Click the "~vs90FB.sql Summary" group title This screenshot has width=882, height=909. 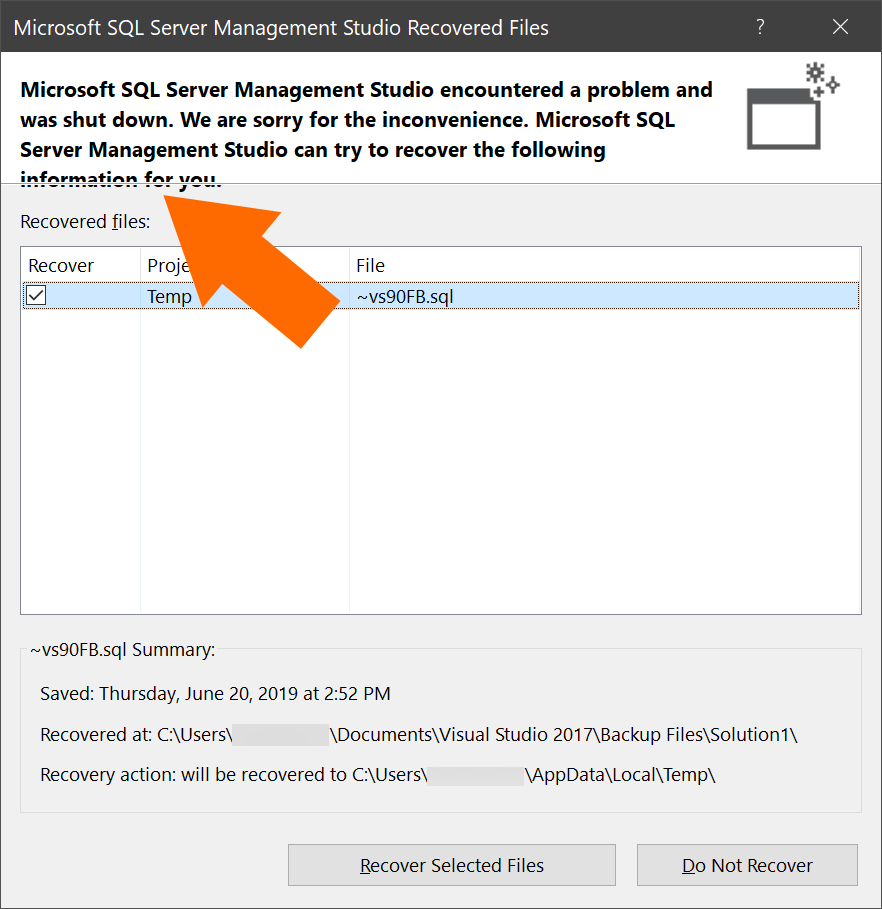122,650
